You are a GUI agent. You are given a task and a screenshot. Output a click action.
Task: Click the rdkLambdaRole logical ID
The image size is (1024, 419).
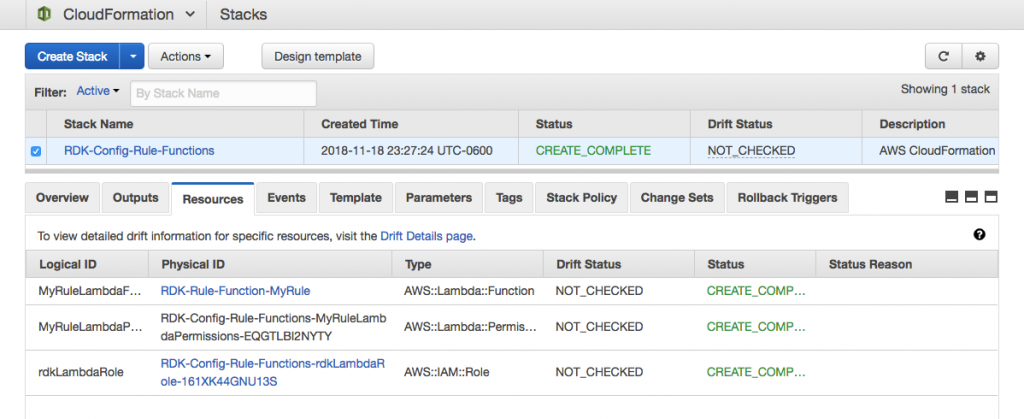(x=81, y=373)
